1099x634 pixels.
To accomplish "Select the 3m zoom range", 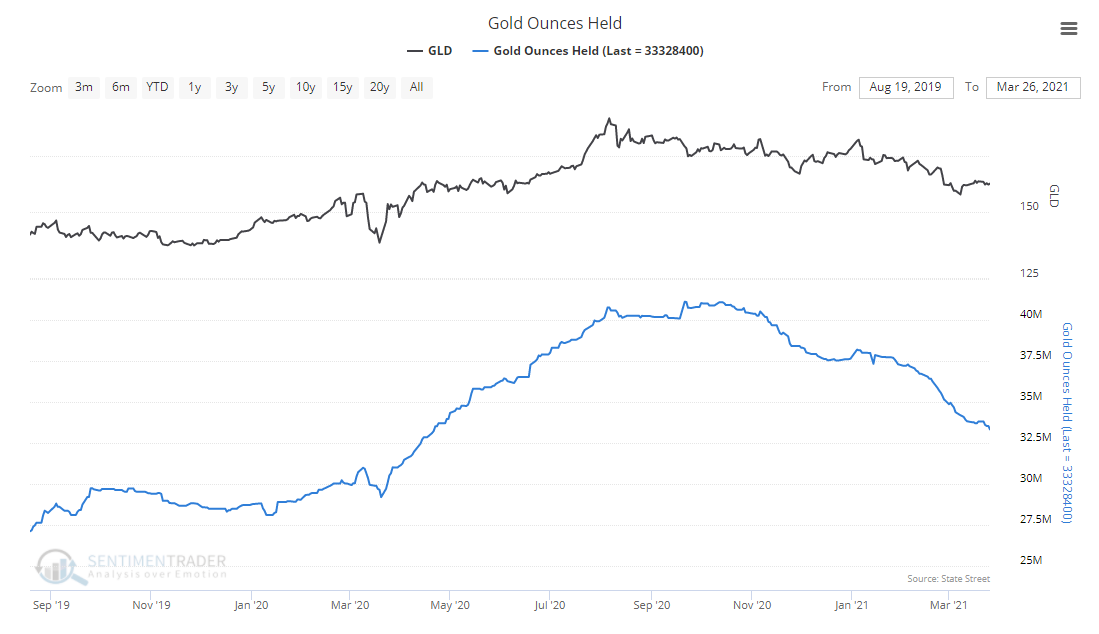I will pyautogui.click(x=84, y=87).
